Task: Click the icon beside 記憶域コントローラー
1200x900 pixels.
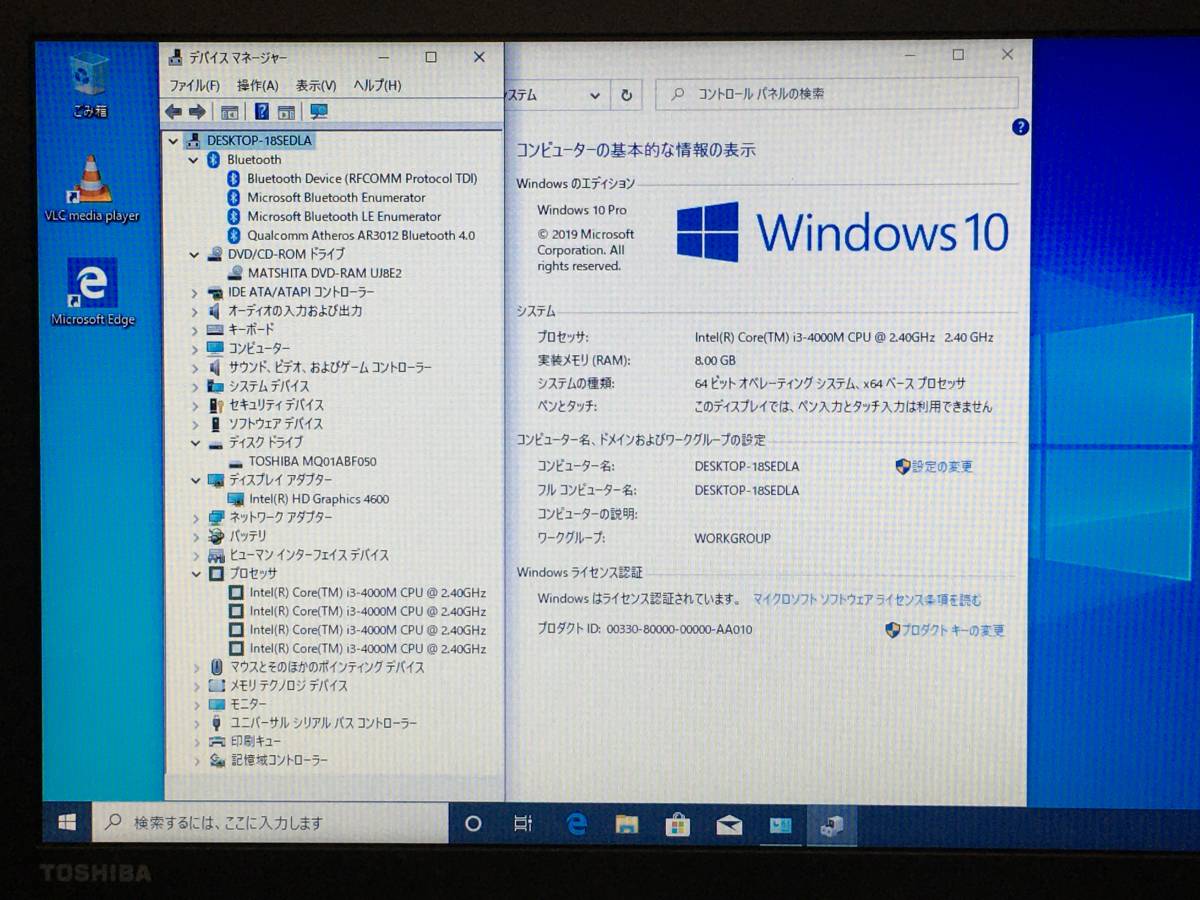Action: coord(216,761)
